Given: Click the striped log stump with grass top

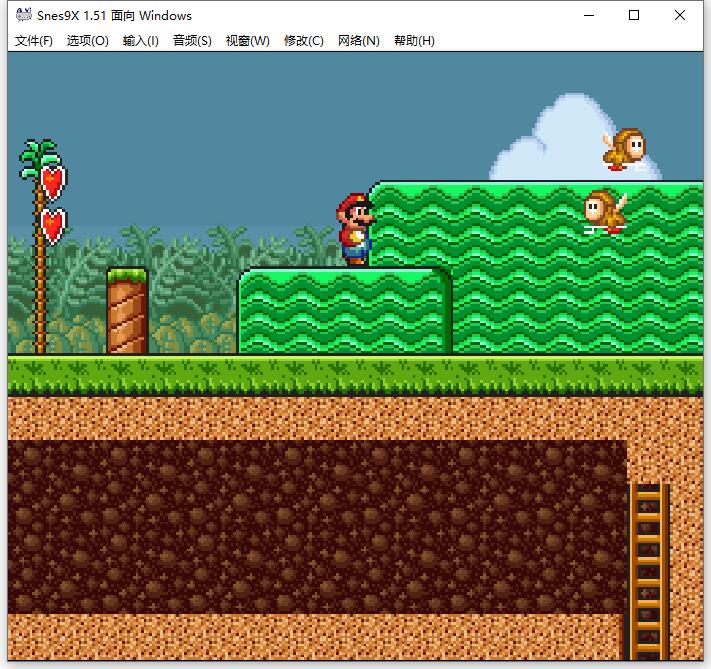Looking at the screenshot, I should 127,311.
